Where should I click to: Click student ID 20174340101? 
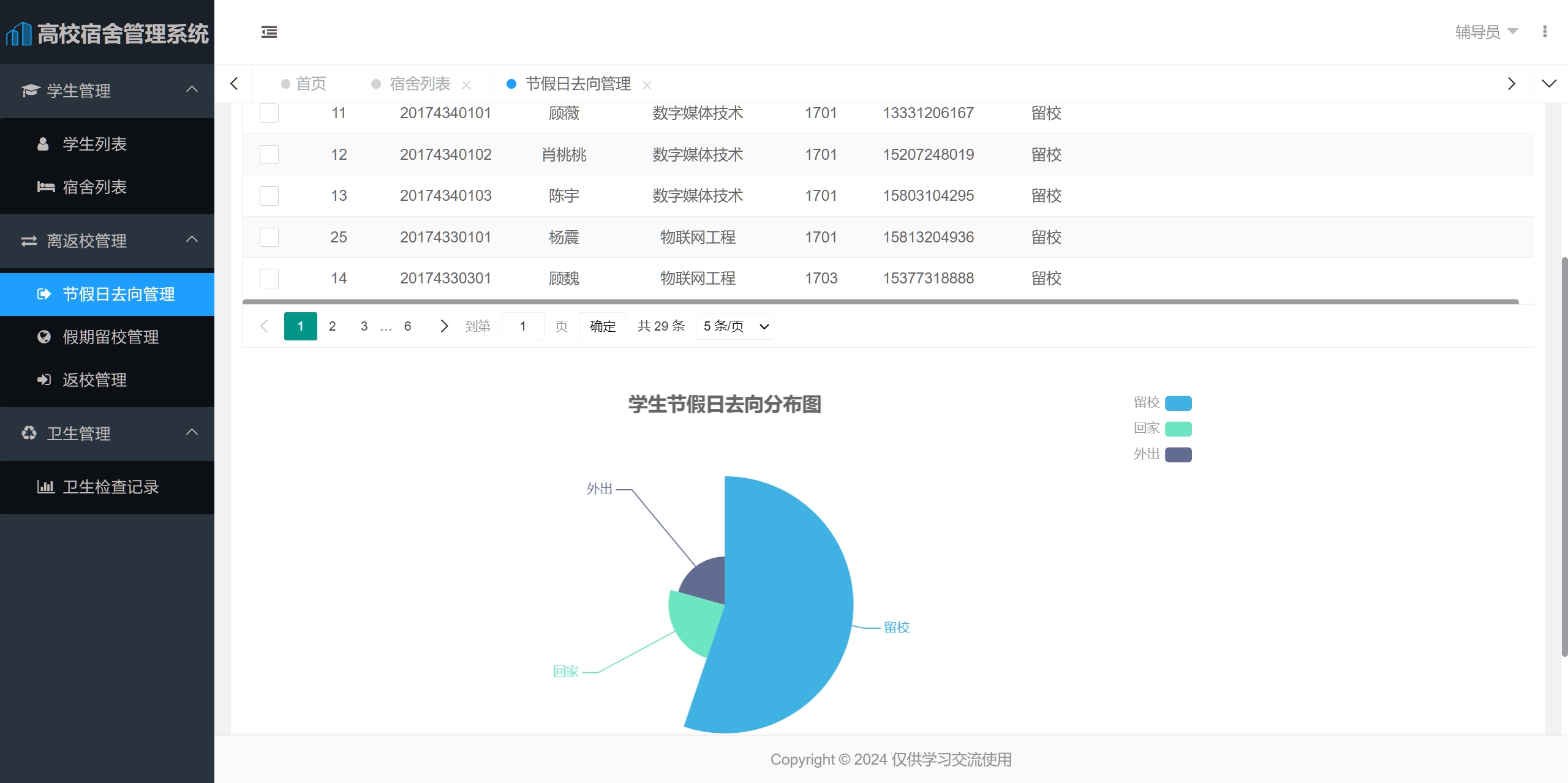pos(445,113)
